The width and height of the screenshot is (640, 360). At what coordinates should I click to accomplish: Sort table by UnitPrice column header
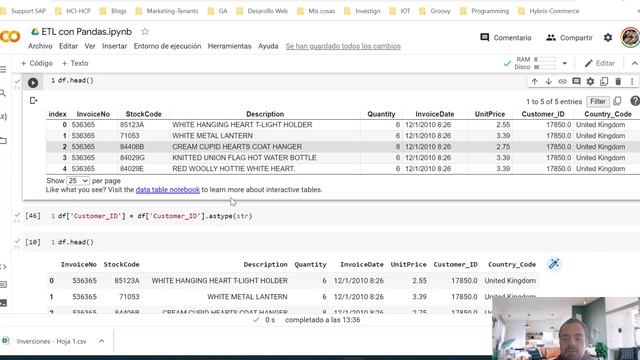click(x=489, y=114)
